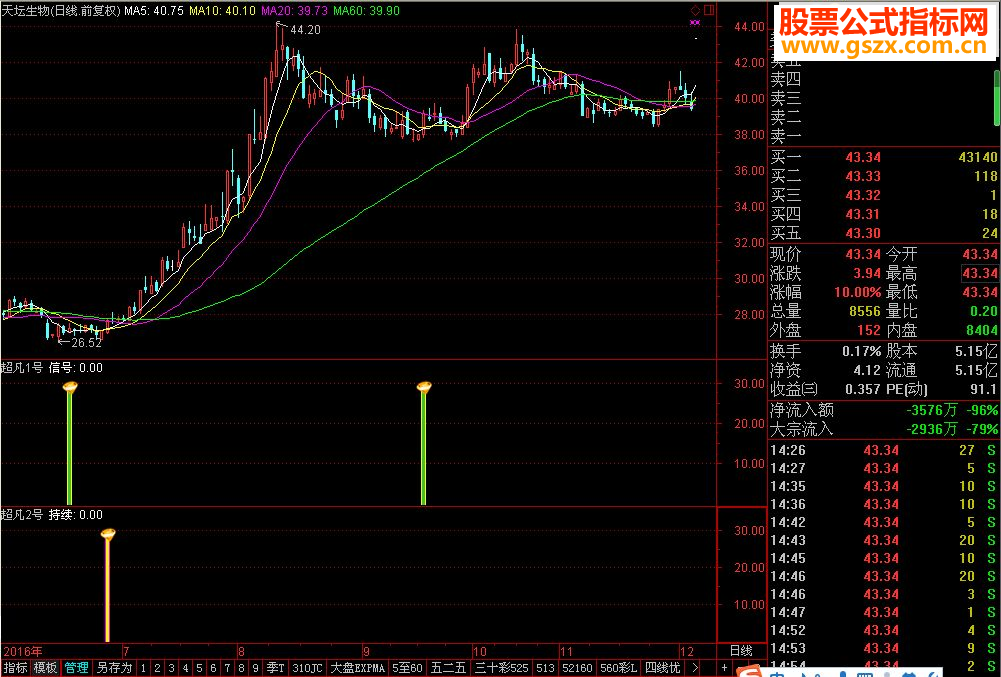
Task: Switch to the 四线优 template
Action: coord(663,668)
